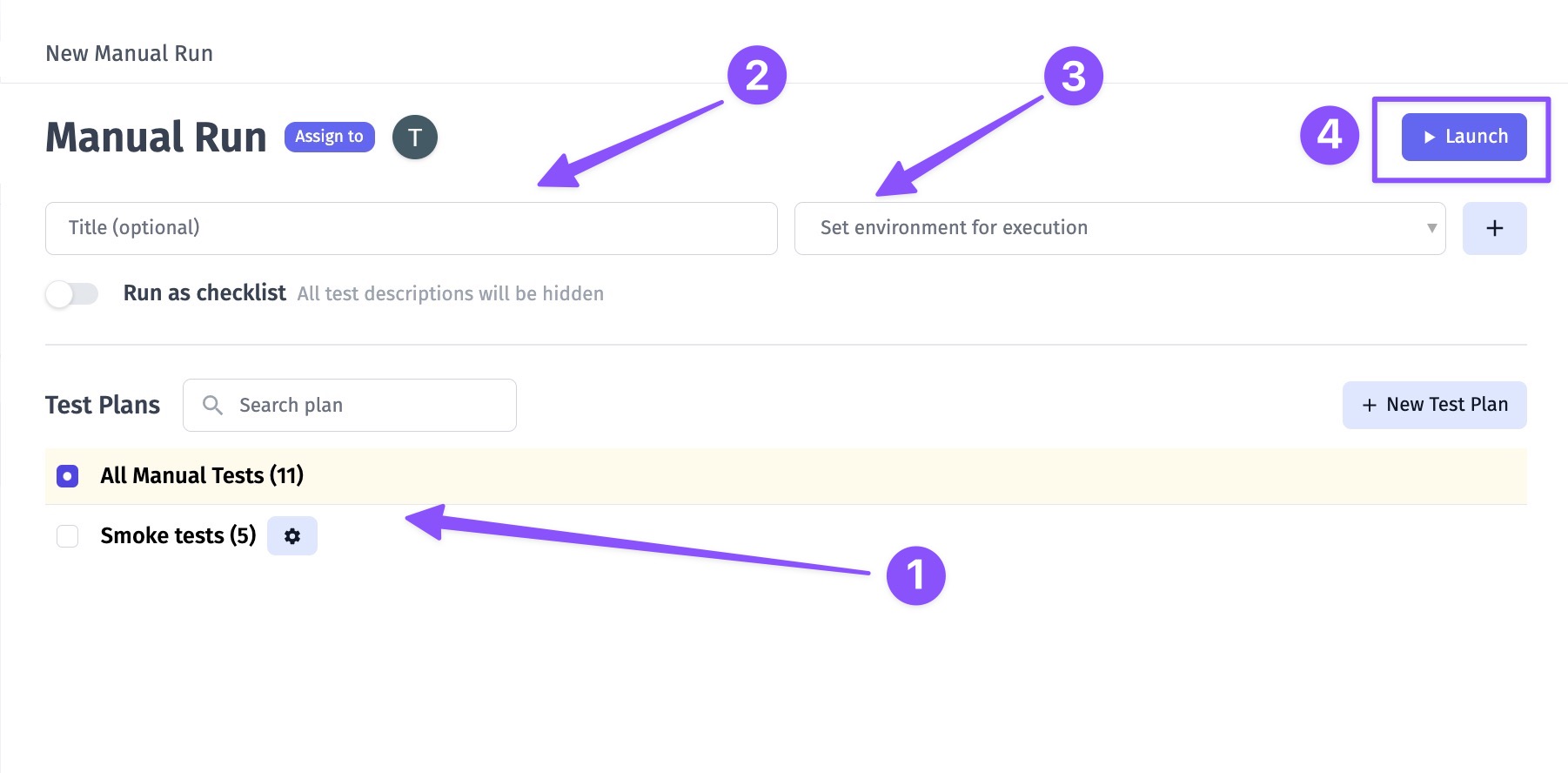Enable the Run as checklist switch
Viewport: 1568px width, 773px height.
coord(72,294)
